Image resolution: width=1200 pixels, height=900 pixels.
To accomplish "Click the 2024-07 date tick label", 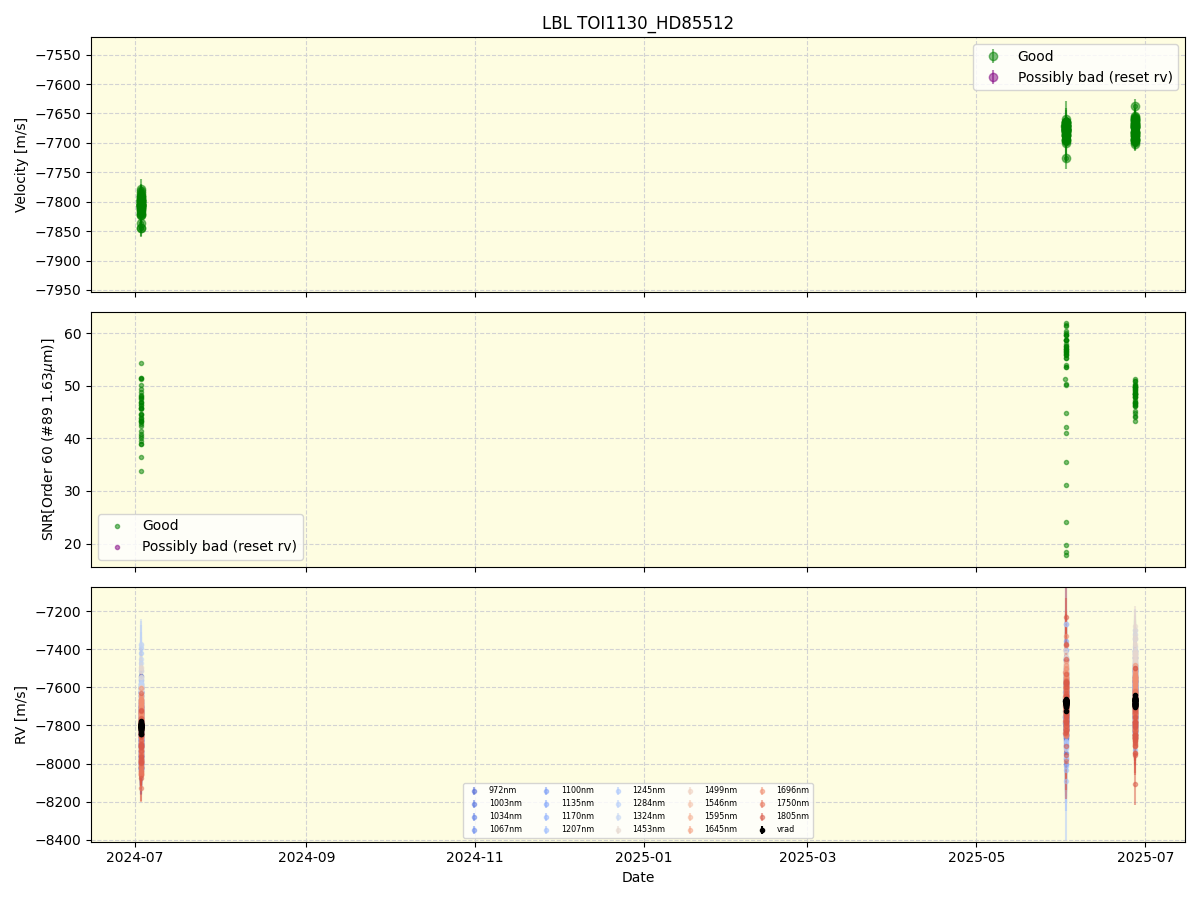I will (136, 857).
